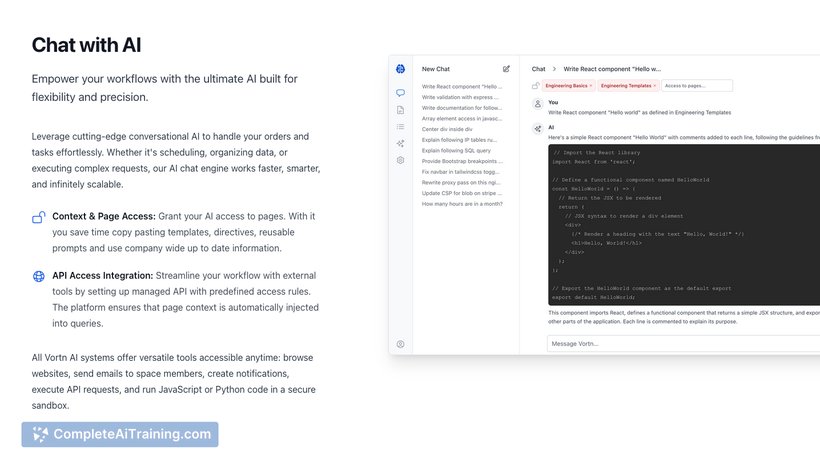Click the breadcrumb chevron after Chat
Viewport: 820px width, 460px height.
pyautogui.click(x=554, y=69)
